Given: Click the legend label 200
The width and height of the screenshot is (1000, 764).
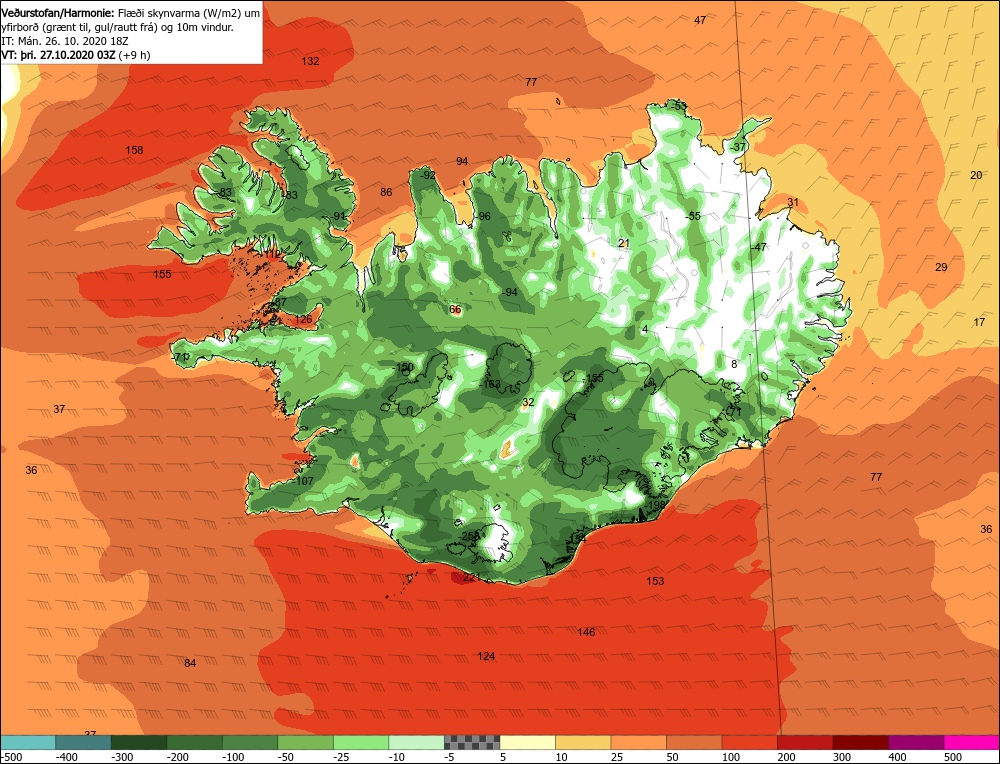Looking at the screenshot, I should [786, 757].
